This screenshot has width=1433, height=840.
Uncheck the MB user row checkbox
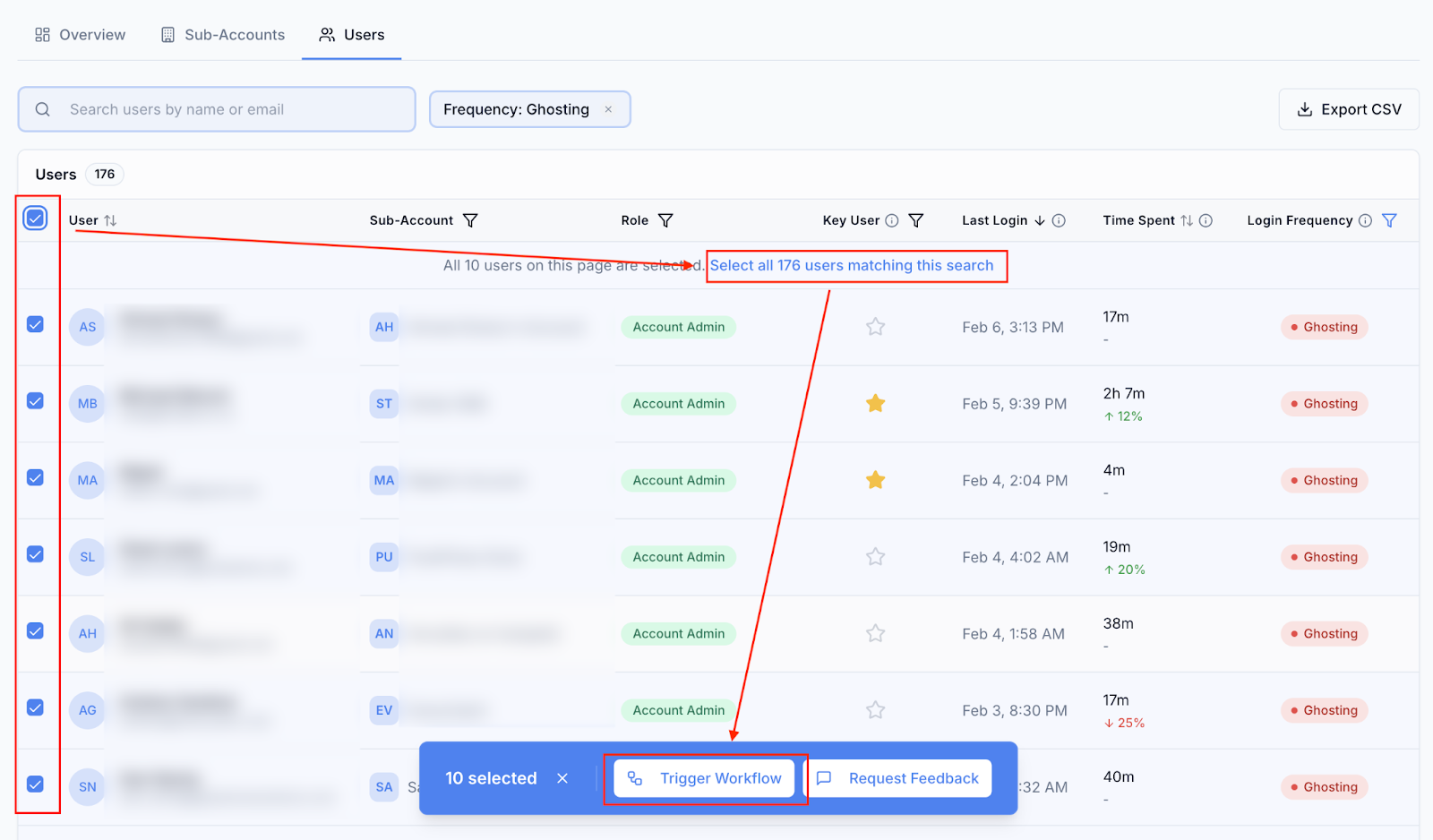point(35,401)
